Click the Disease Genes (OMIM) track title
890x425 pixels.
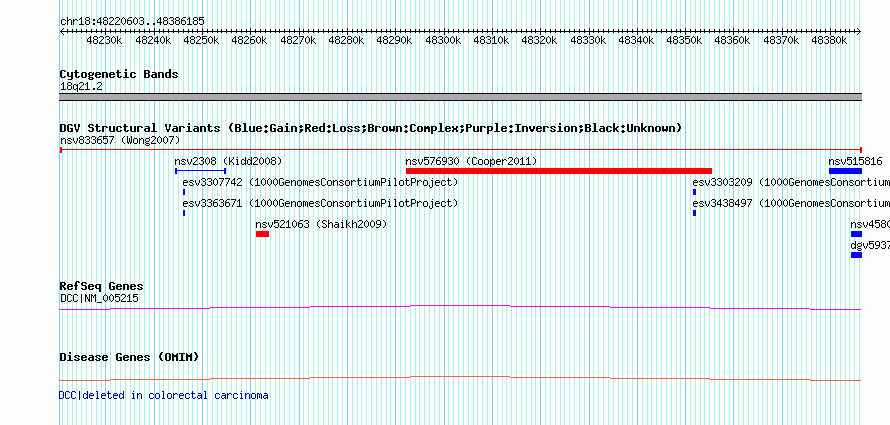tap(129, 357)
